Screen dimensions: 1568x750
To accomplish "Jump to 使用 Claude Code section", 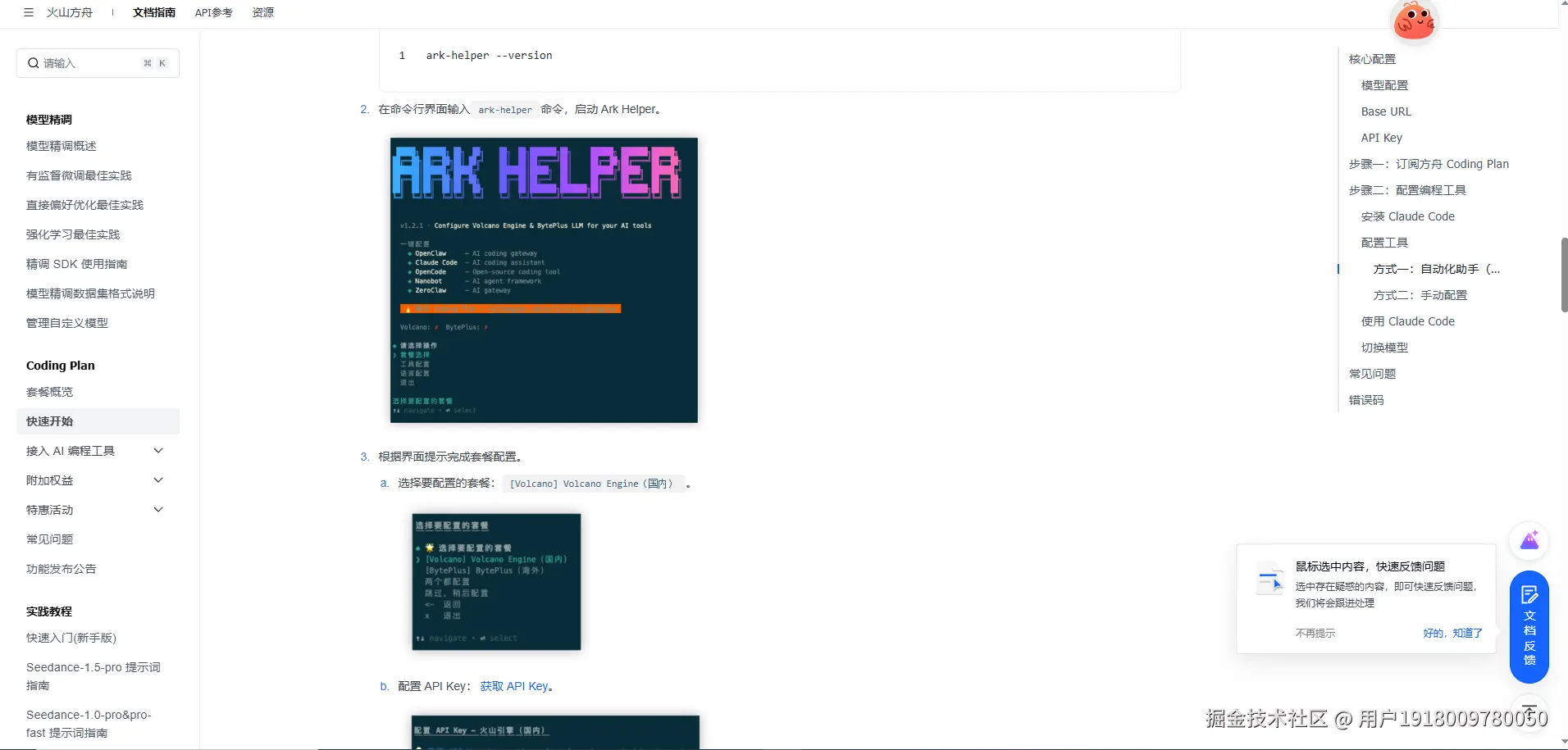I will pos(1408,321).
